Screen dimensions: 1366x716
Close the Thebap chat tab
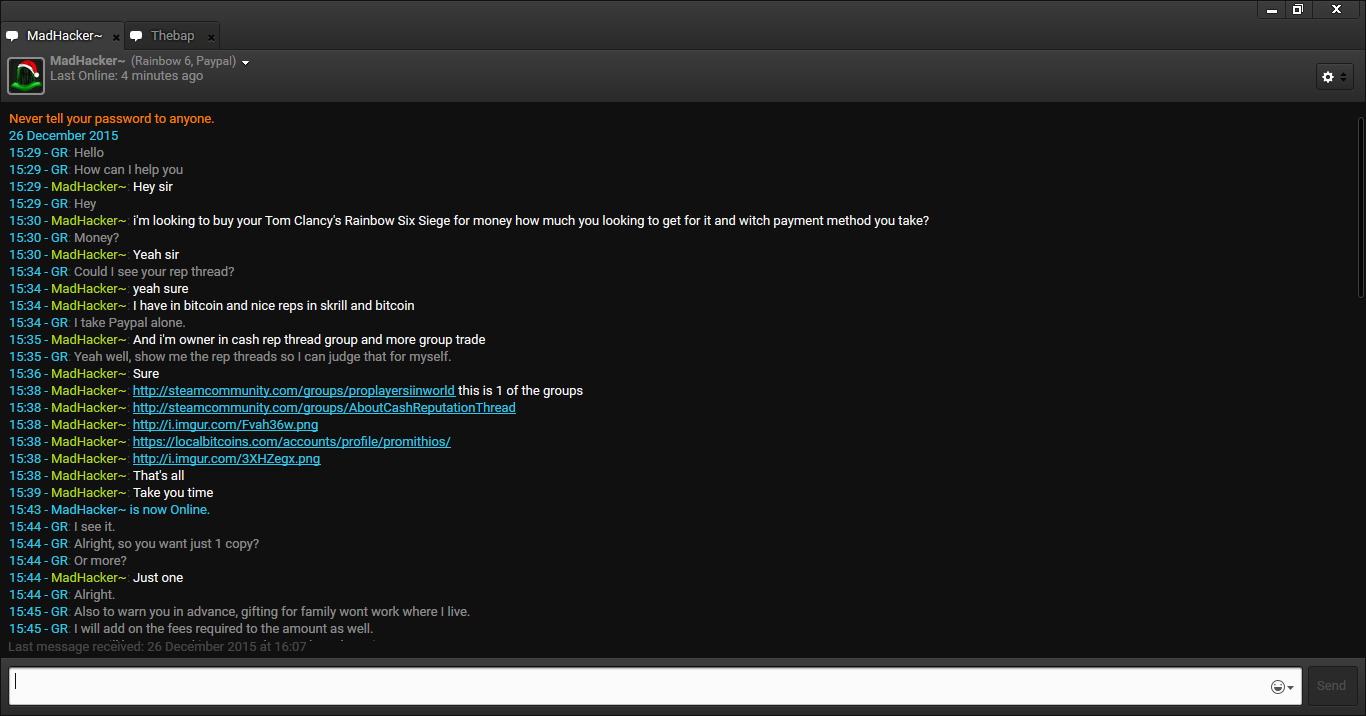click(x=211, y=37)
